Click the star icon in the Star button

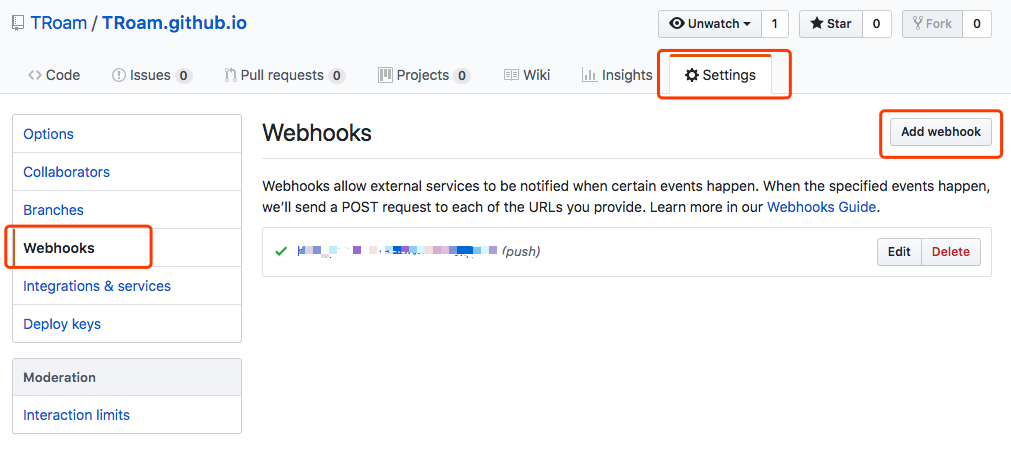point(817,24)
